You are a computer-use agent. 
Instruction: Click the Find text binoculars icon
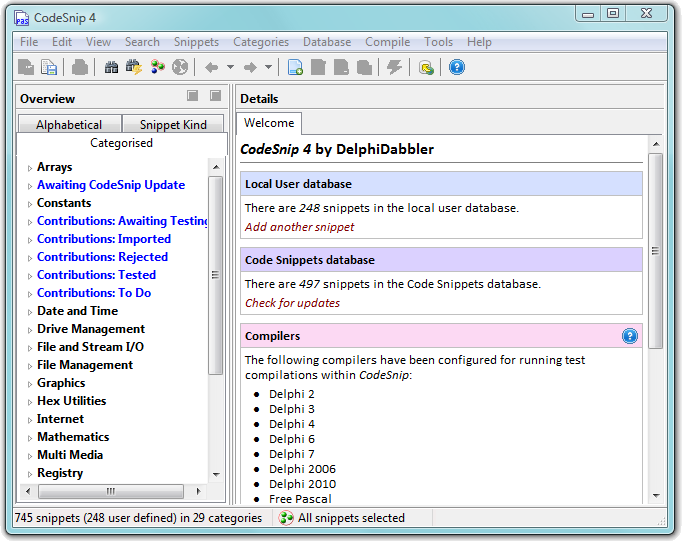tap(111, 67)
